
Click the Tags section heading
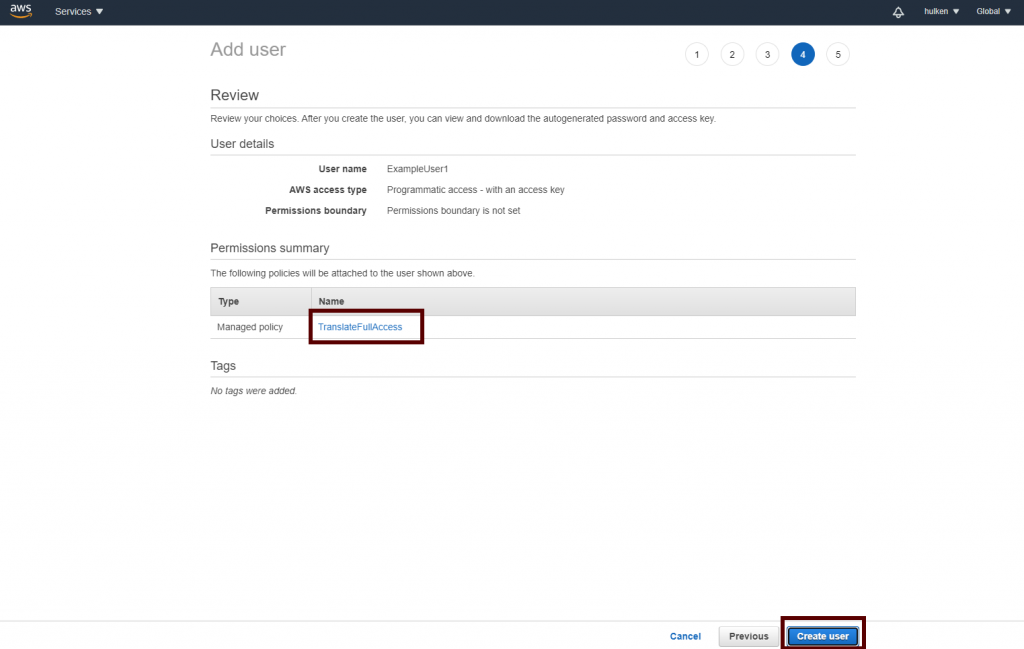(223, 366)
